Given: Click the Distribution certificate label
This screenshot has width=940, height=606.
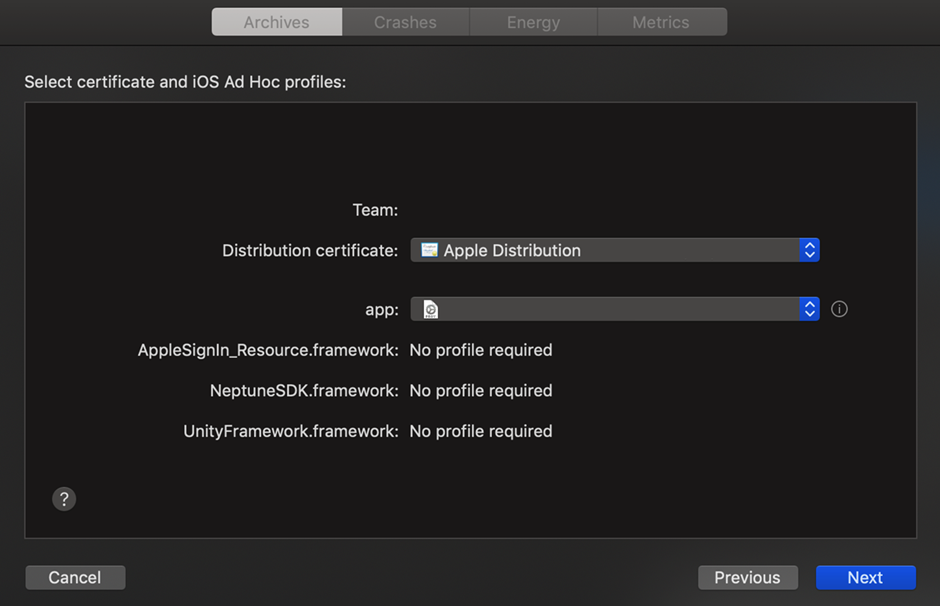Looking at the screenshot, I should coord(310,251).
